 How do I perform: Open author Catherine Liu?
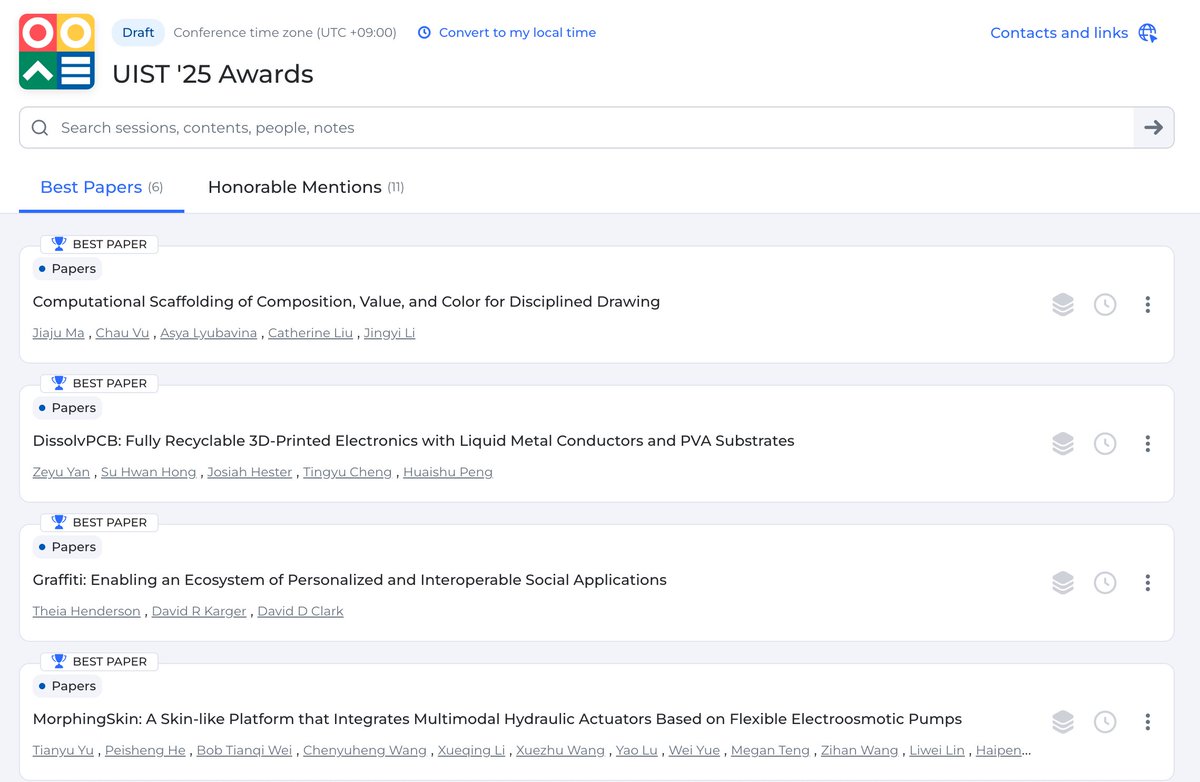point(311,333)
